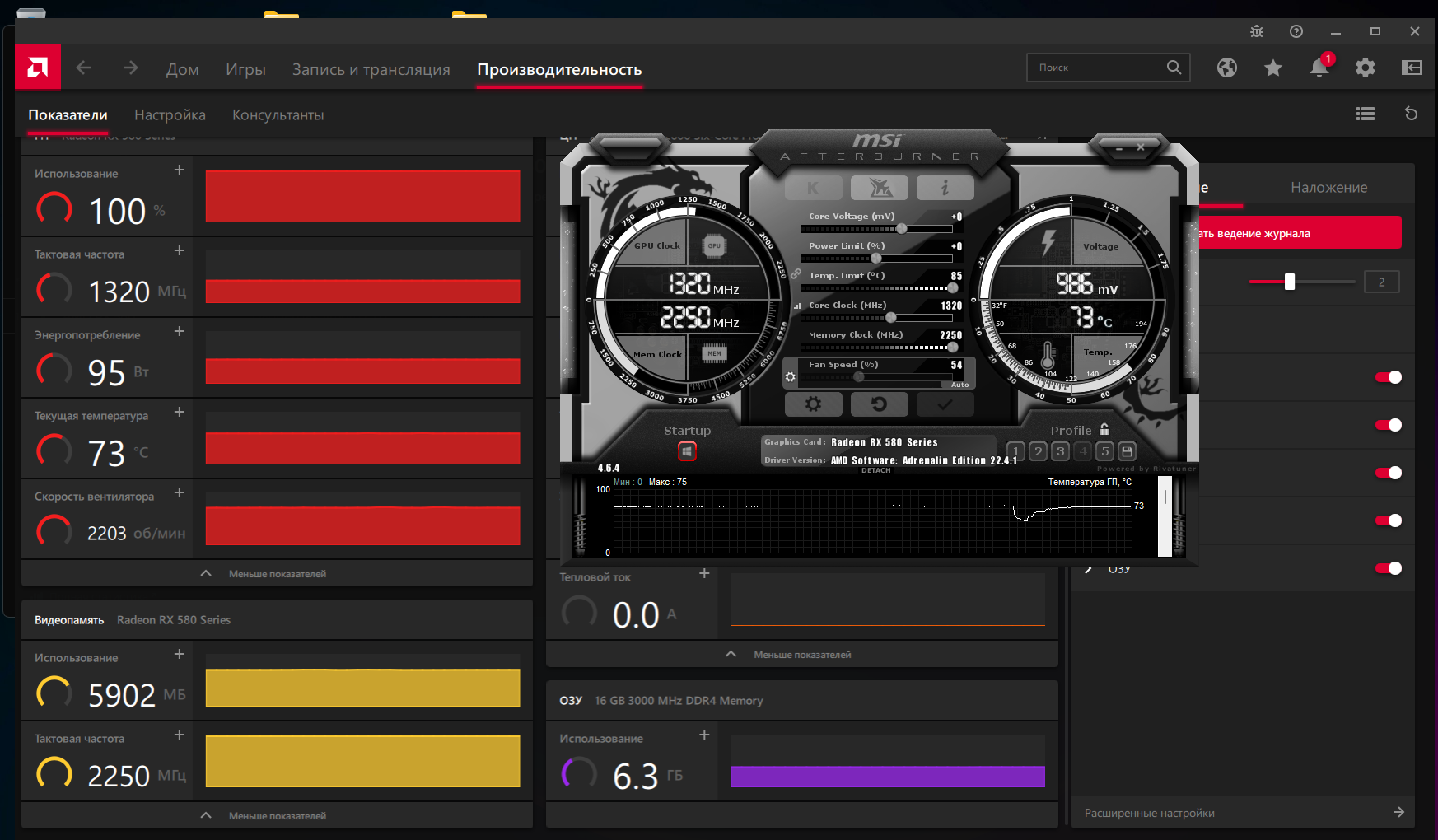Open the Игры tab

(245, 69)
